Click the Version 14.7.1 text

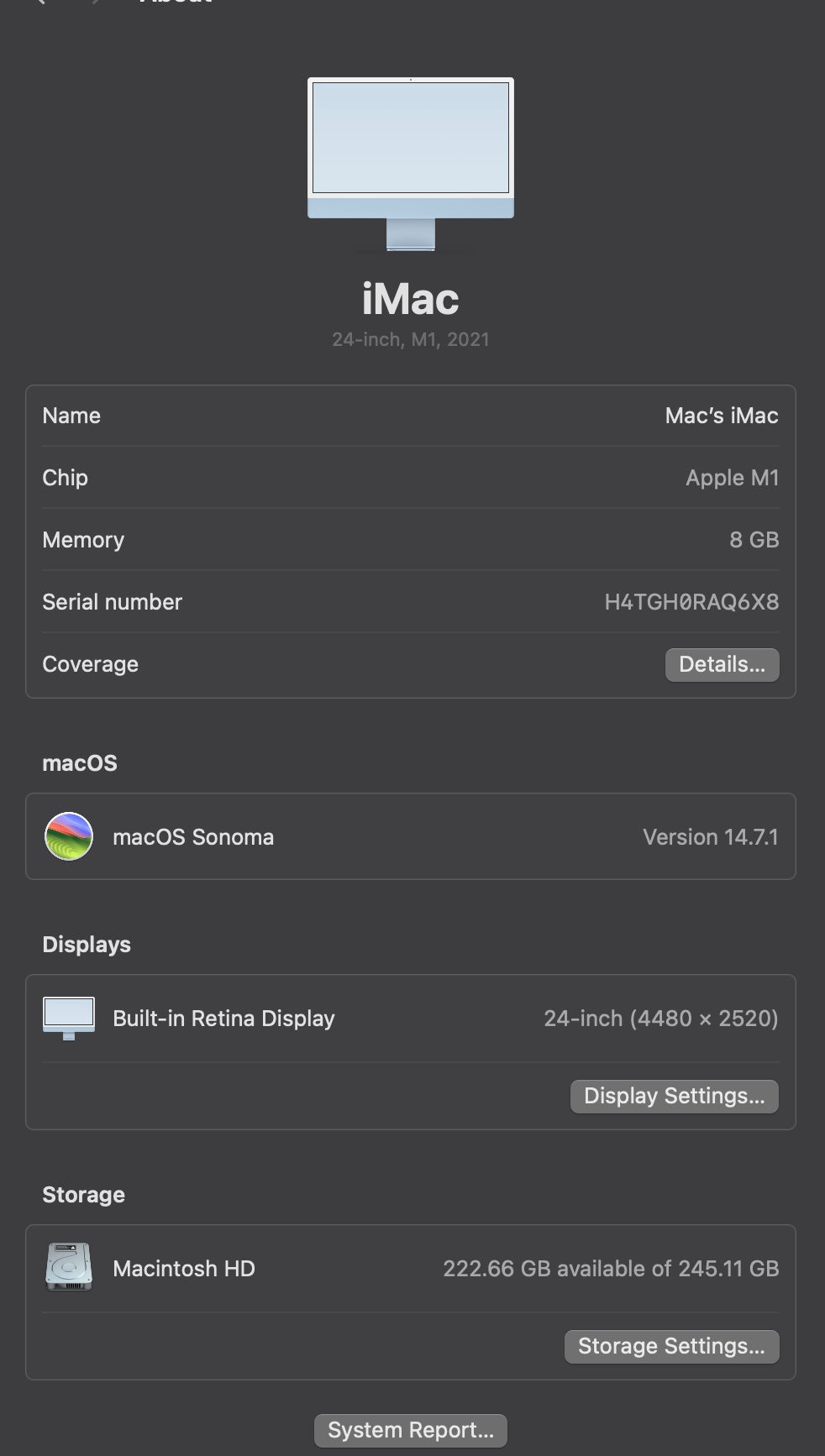click(x=710, y=837)
